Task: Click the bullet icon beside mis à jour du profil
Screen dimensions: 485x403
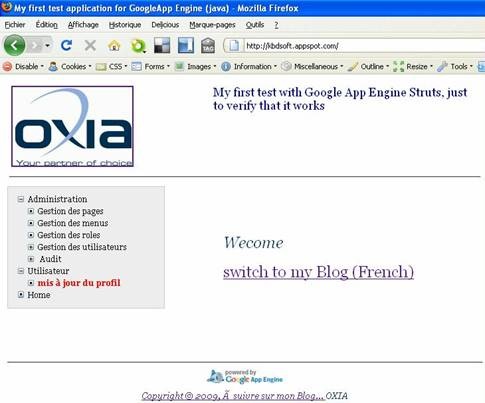Action: pyautogui.click(x=31, y=283)
